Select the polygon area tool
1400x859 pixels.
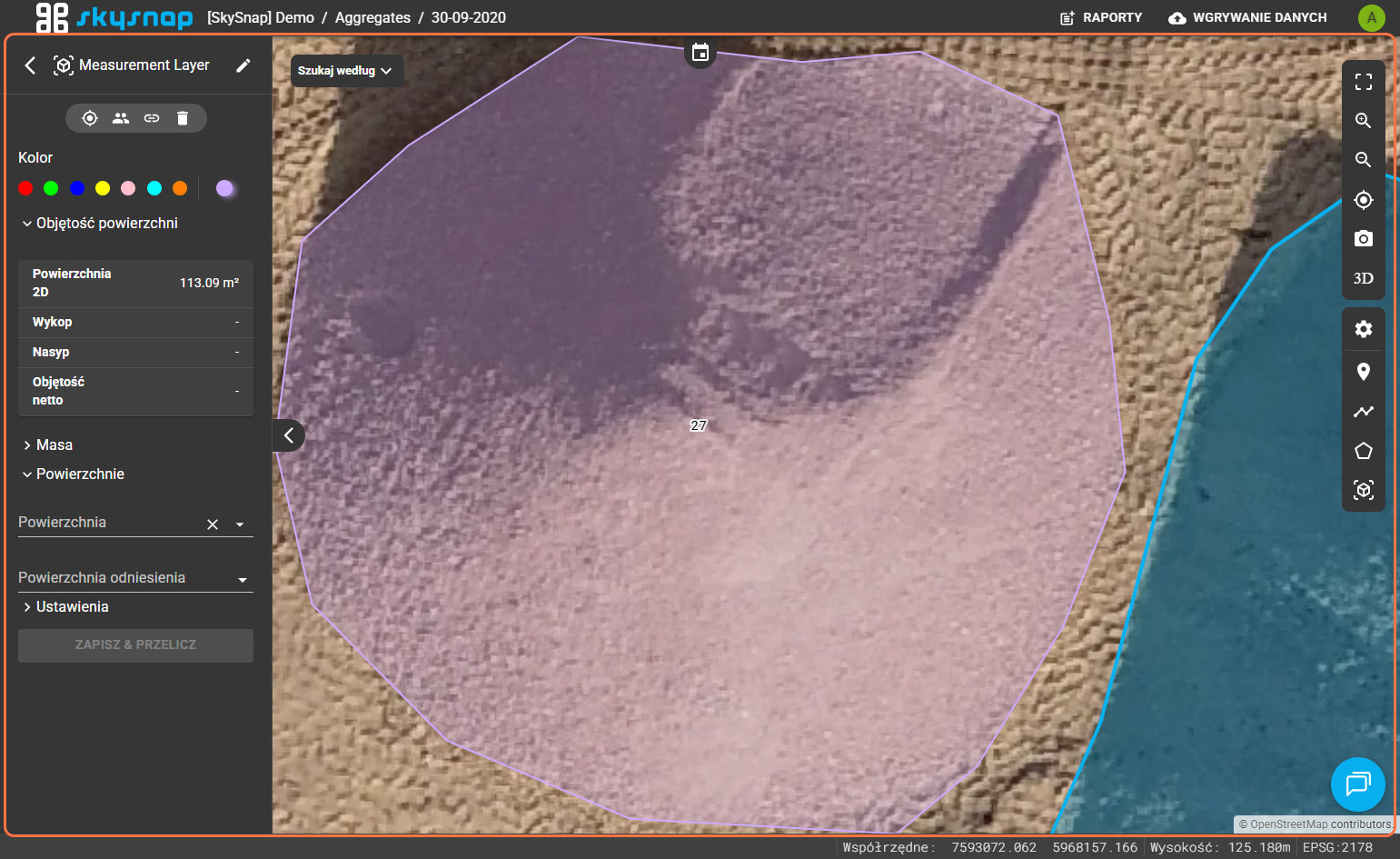pyautogui.click(x=1364, y=451)
